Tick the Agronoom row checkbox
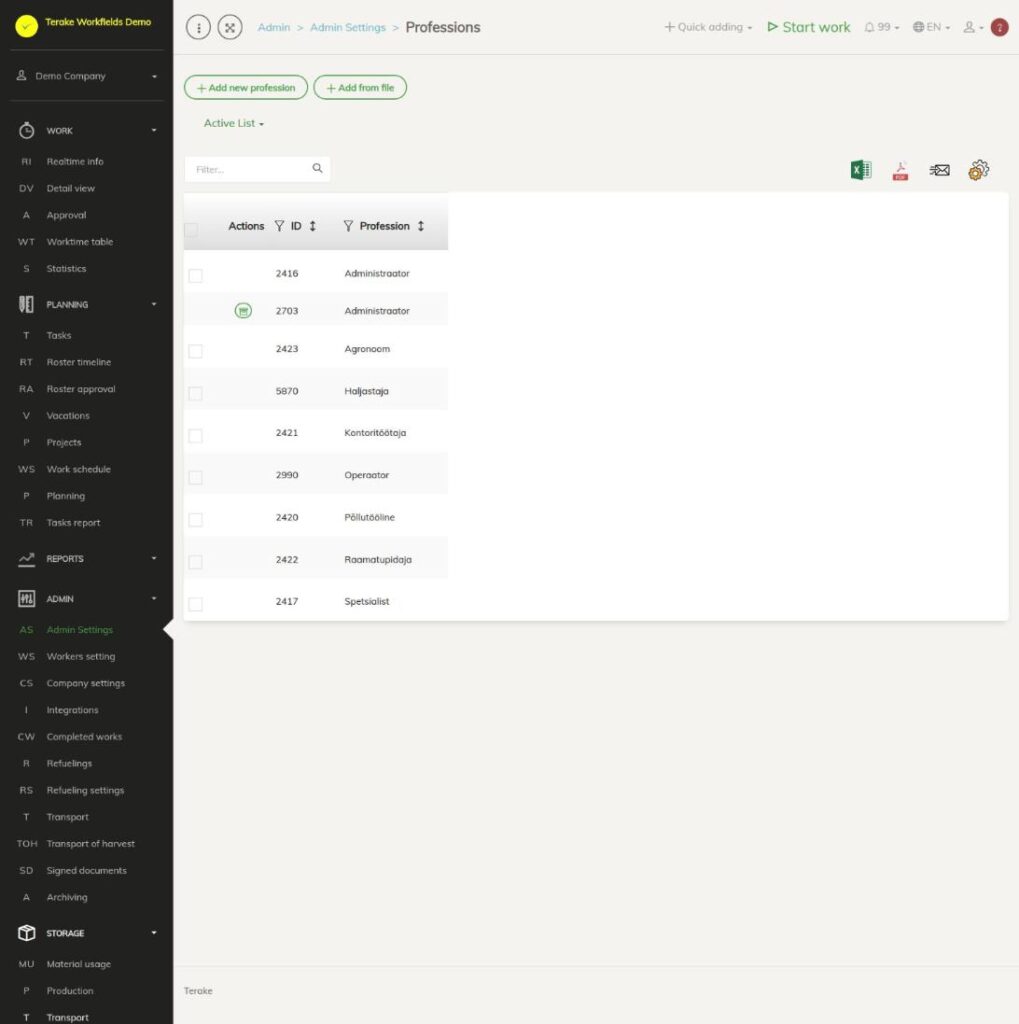 pyautogui.click(x=195, y=351)
